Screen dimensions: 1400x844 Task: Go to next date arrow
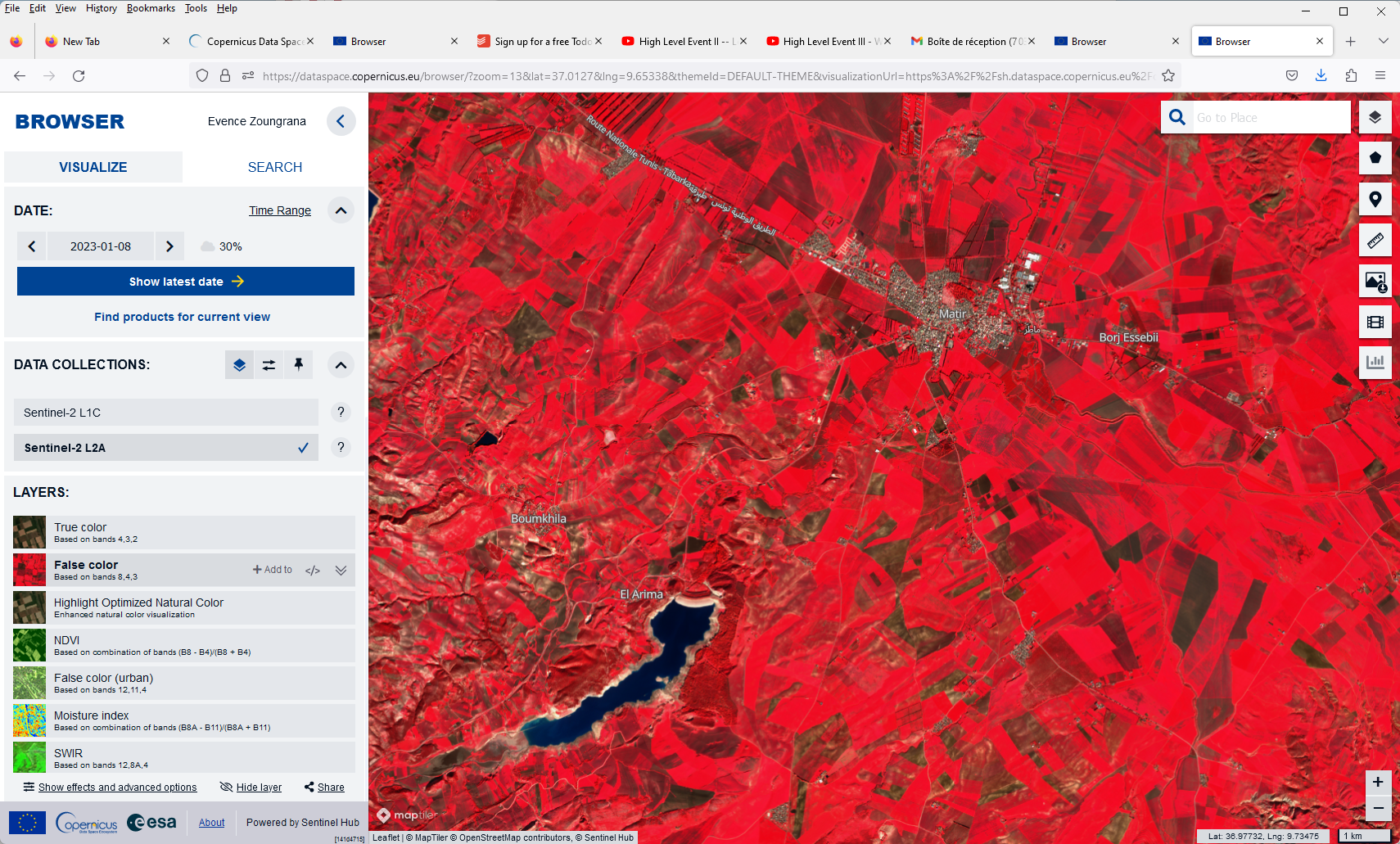169,246
